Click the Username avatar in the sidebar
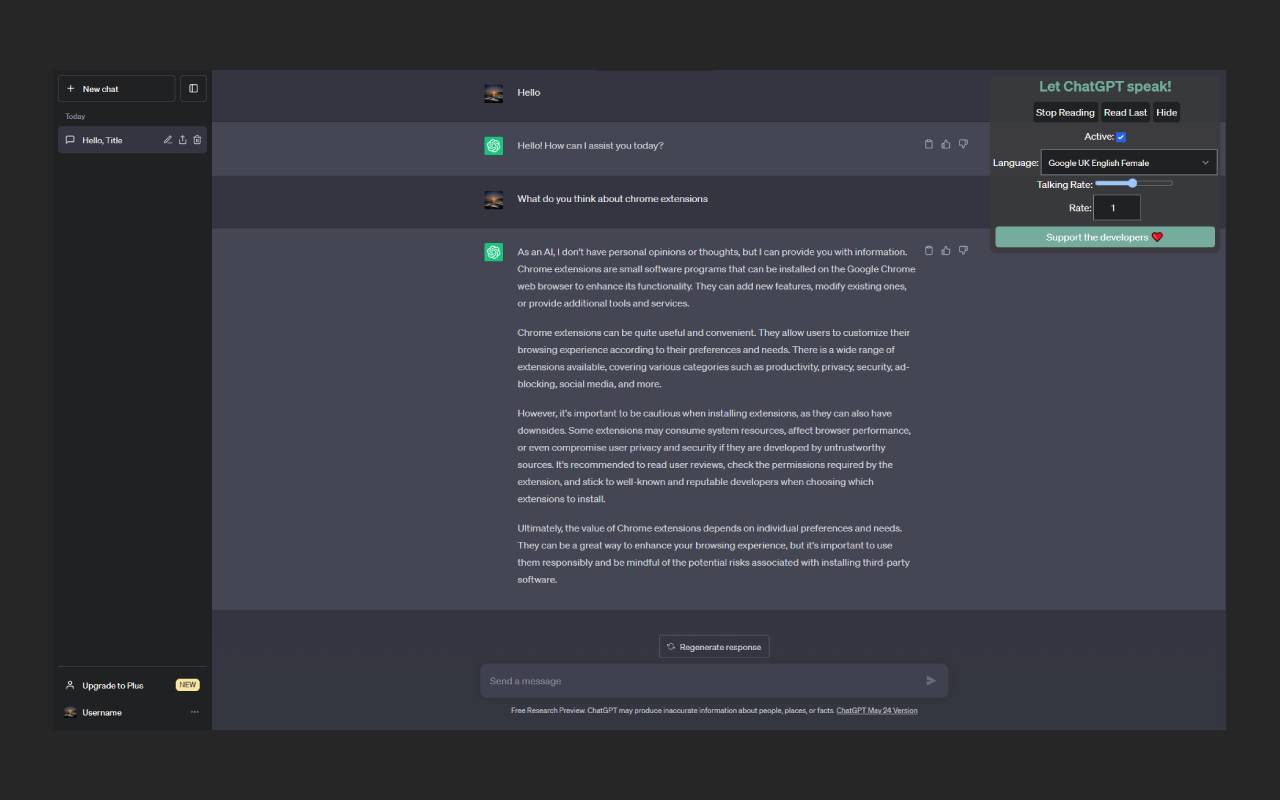 click(x=70, y=712)
